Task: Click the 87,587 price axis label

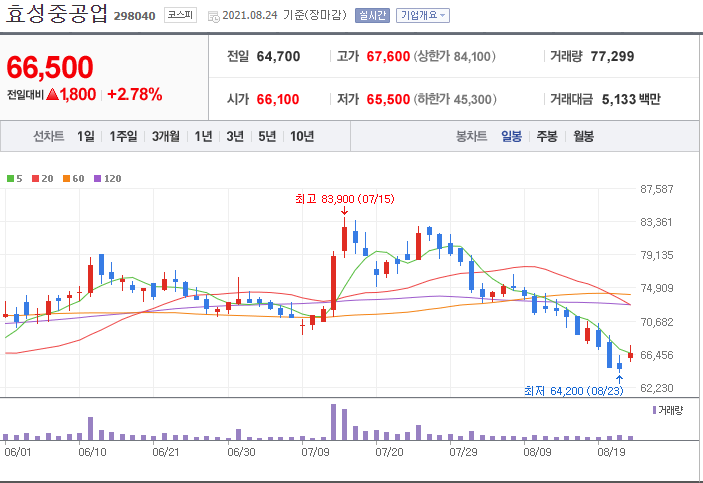Action: [657, 189]
